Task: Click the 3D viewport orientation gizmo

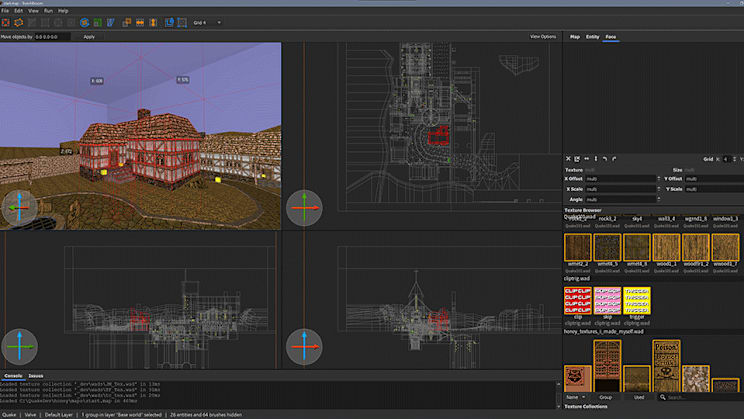Action: click(19, 208)
